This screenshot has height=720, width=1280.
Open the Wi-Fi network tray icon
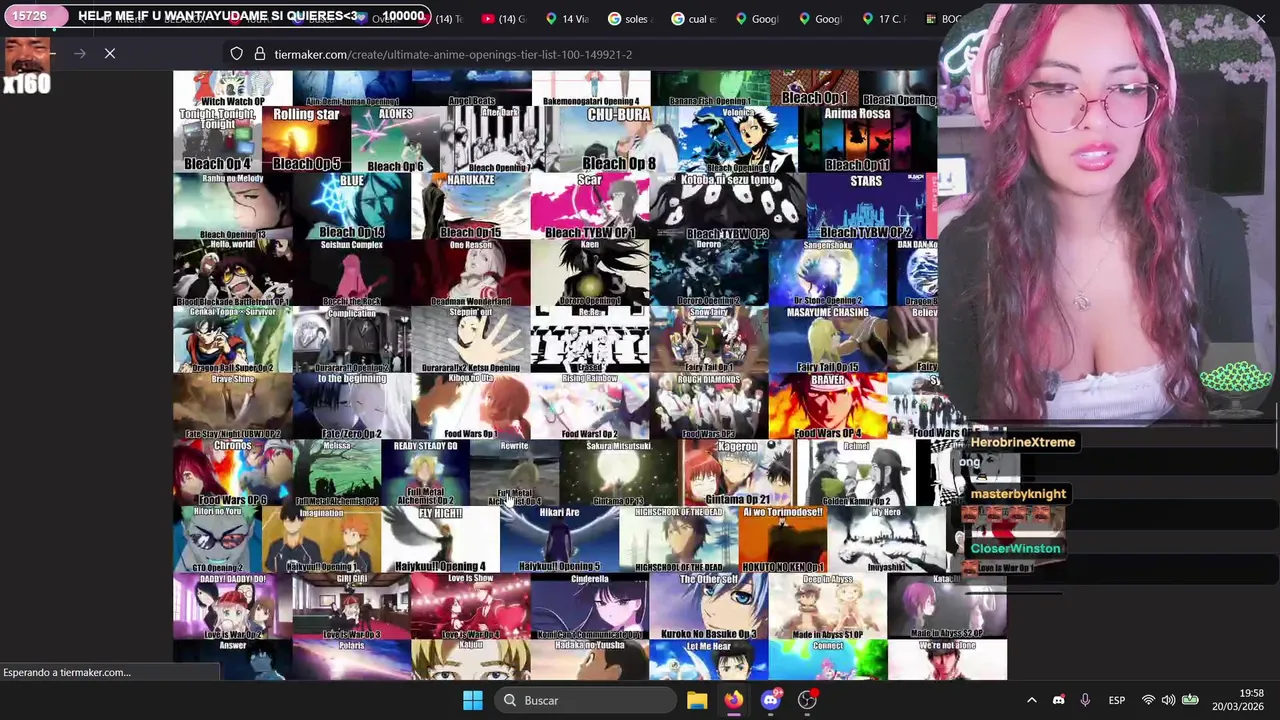click(x=1148, y=700)
